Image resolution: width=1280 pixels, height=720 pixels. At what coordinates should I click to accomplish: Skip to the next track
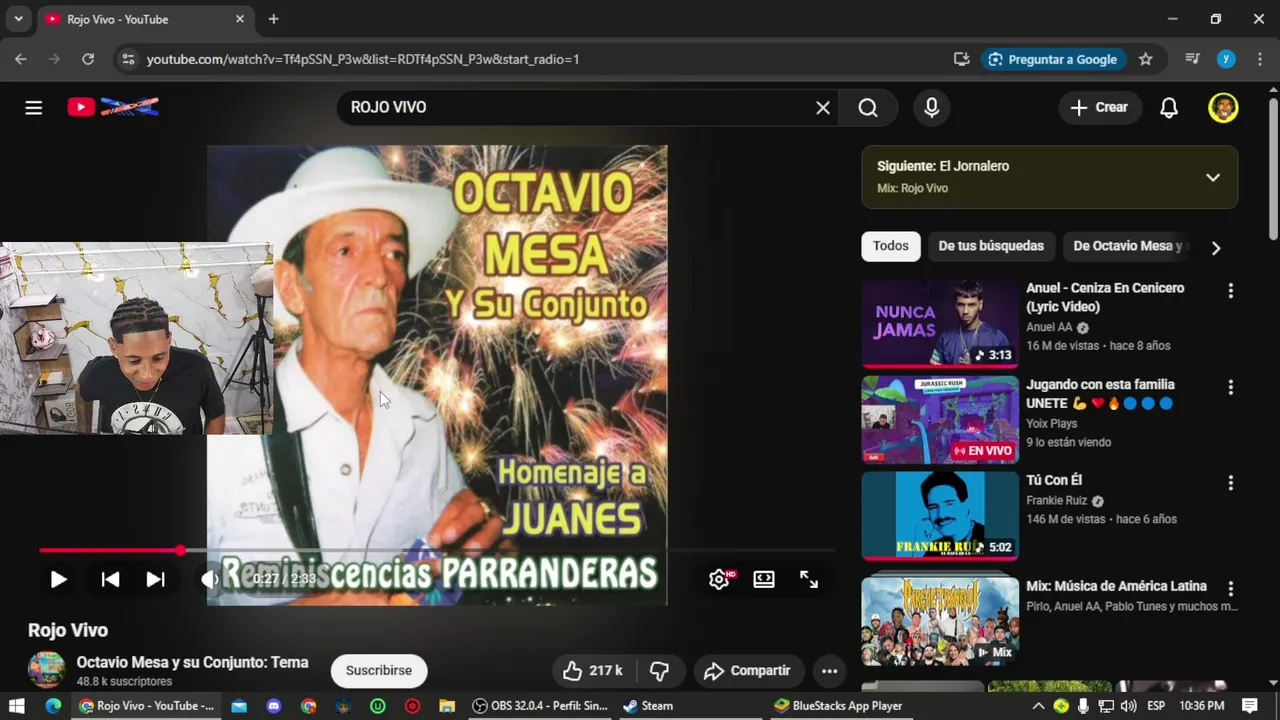pyautogui.click(x=155, y=579)
